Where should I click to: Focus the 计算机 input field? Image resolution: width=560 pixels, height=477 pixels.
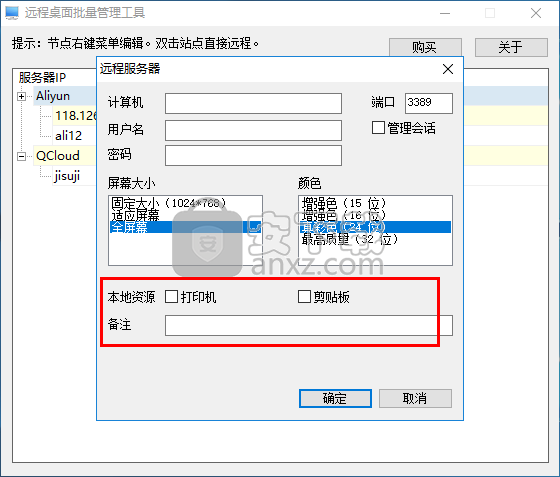253,103
